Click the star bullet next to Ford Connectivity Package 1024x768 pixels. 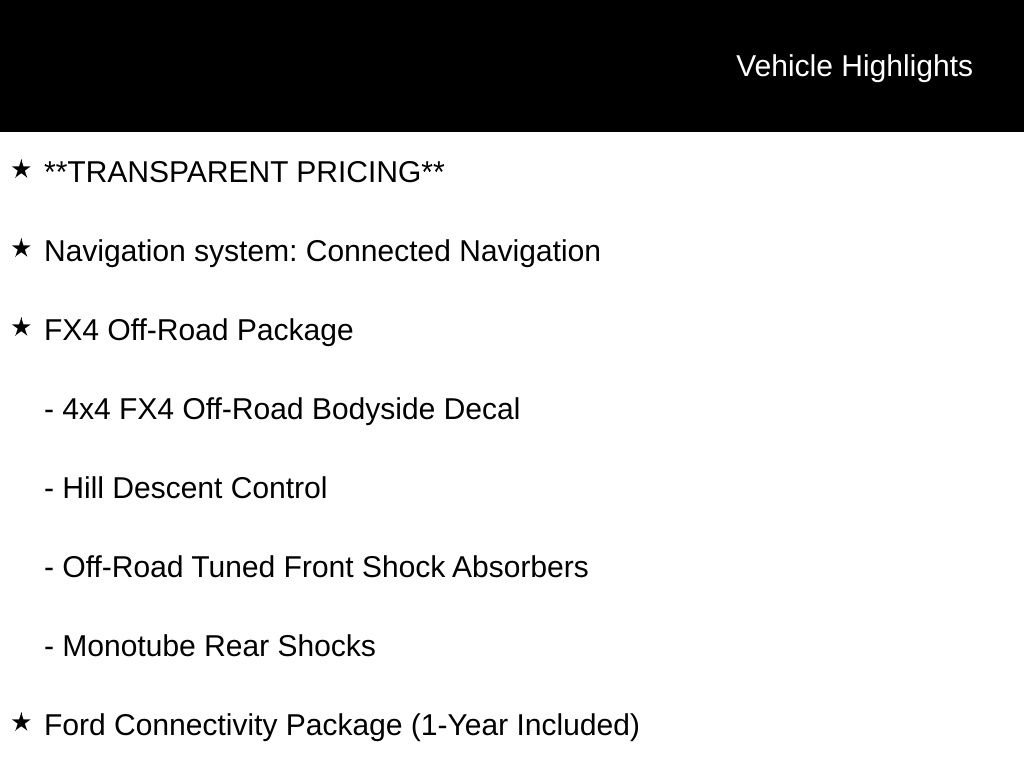21,722
